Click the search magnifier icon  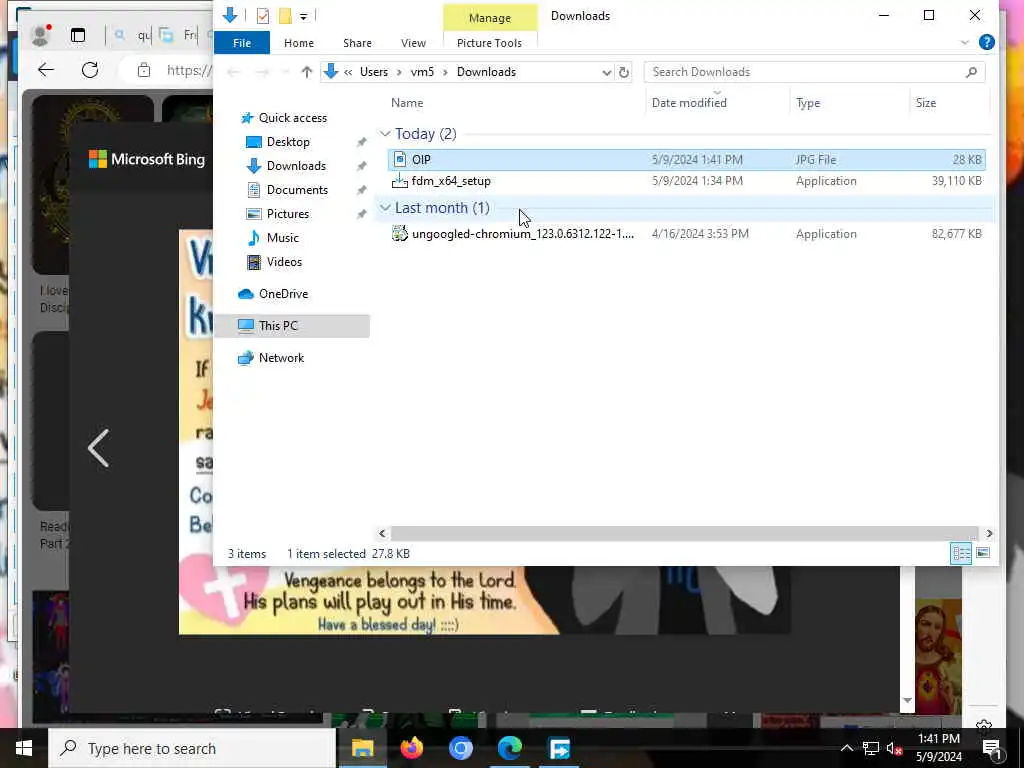[x=971, y=72]
